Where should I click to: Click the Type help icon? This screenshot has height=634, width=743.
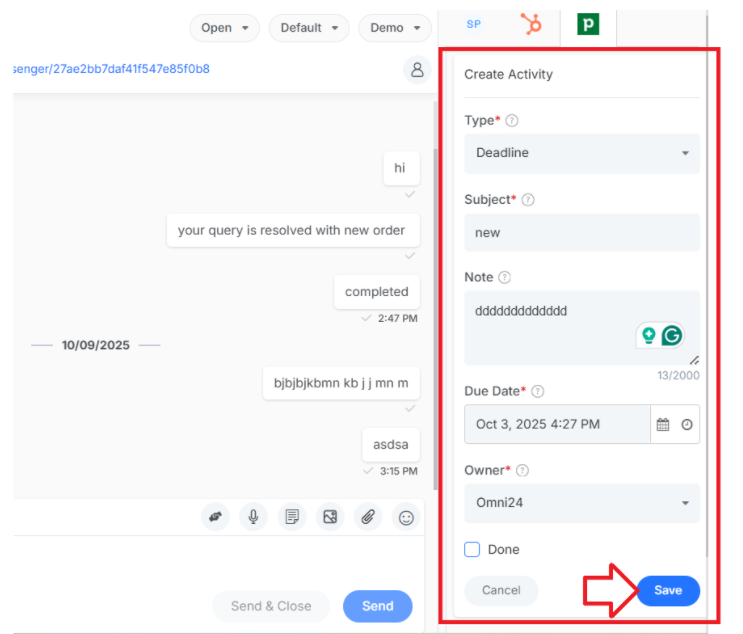coord(512,120)
